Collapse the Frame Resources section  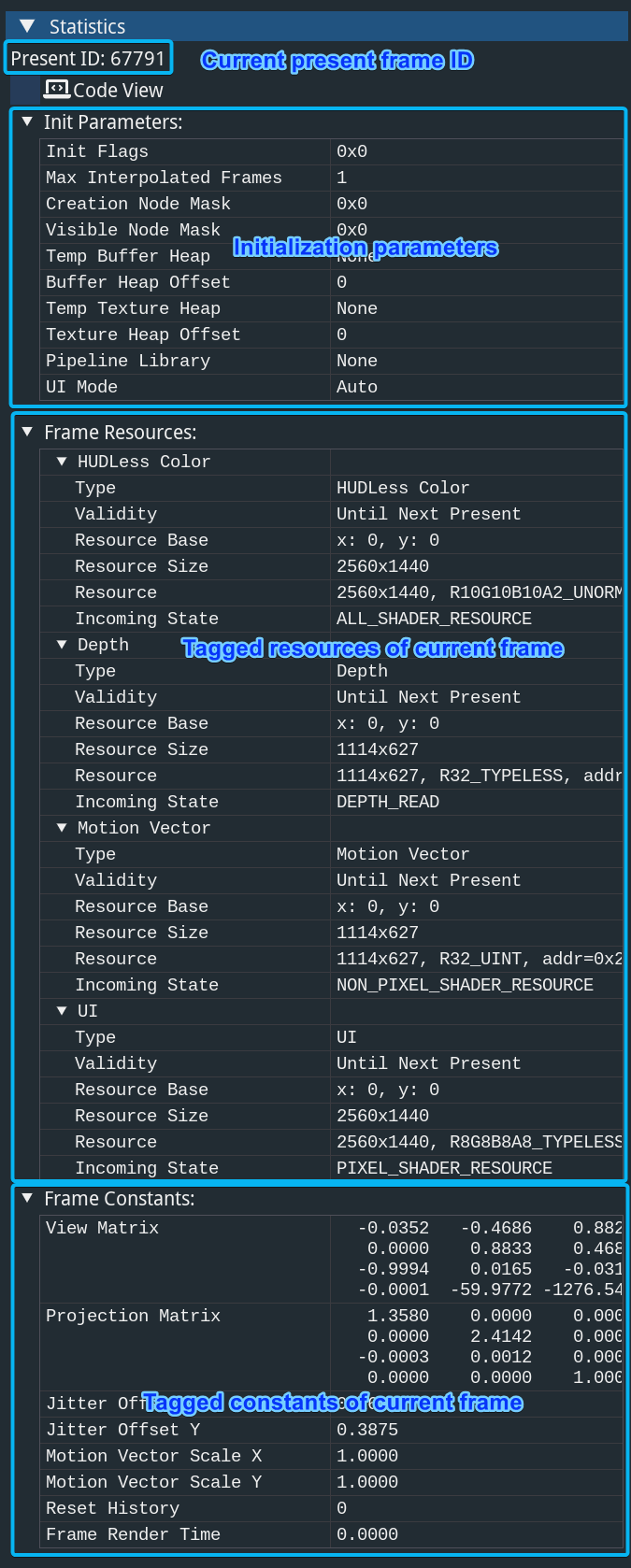pyautogui.click(x=27, y=432)
